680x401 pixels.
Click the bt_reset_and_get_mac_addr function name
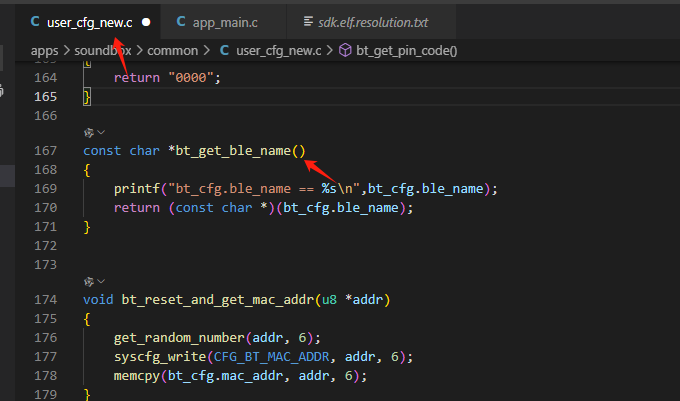click(x=218, y=300)
